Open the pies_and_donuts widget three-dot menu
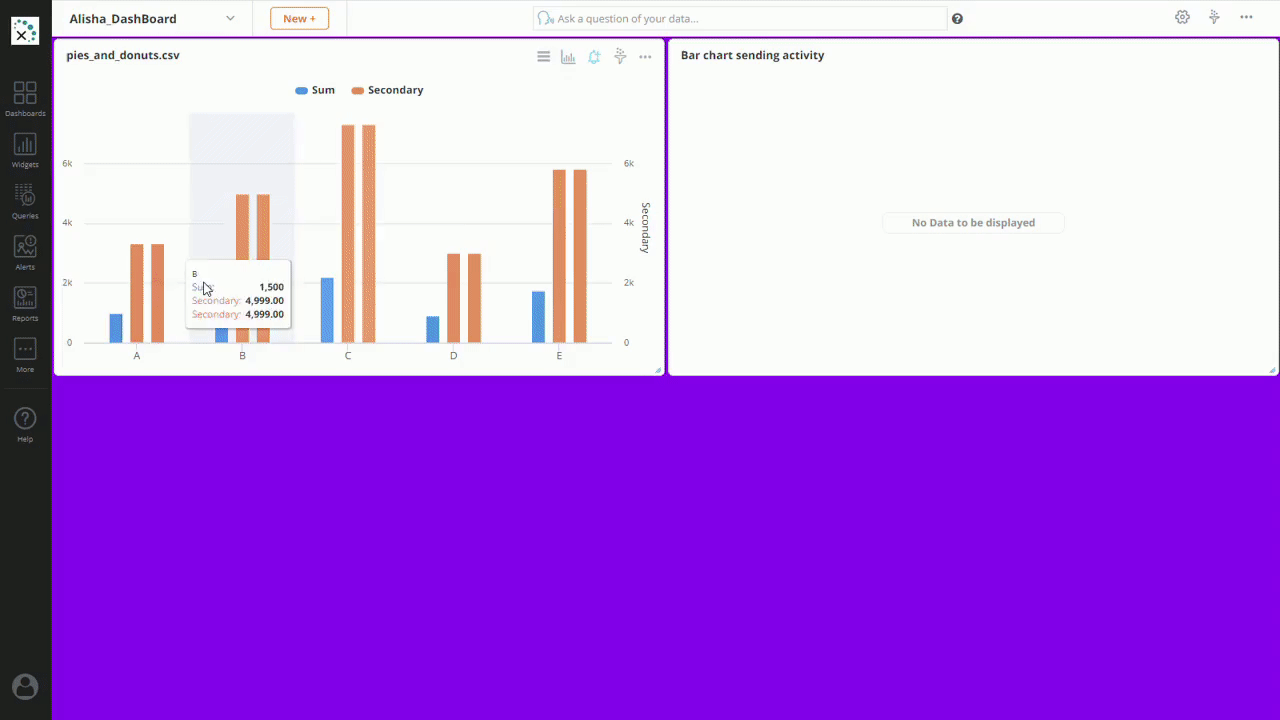Screen dimensions: 1280x720 click(645, 57)
